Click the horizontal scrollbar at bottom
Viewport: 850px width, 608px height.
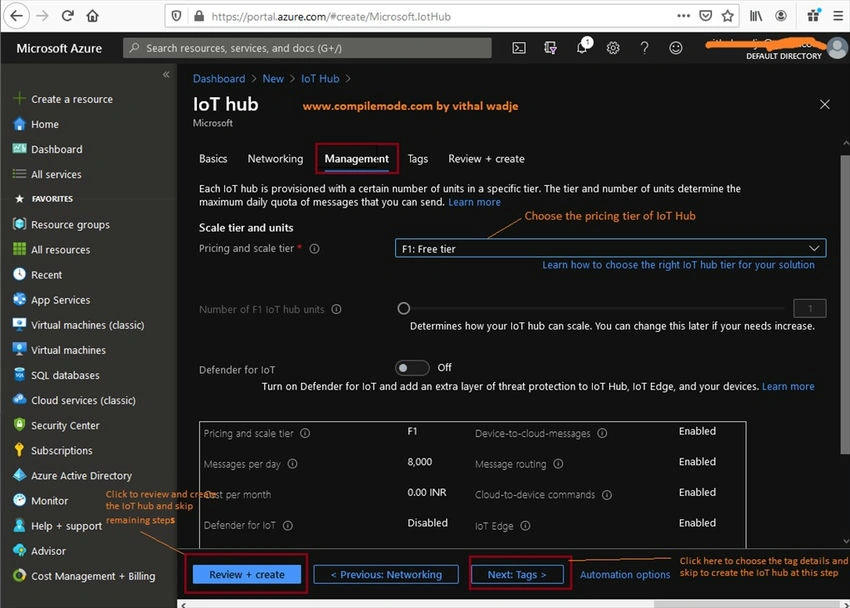click(748, 604)
